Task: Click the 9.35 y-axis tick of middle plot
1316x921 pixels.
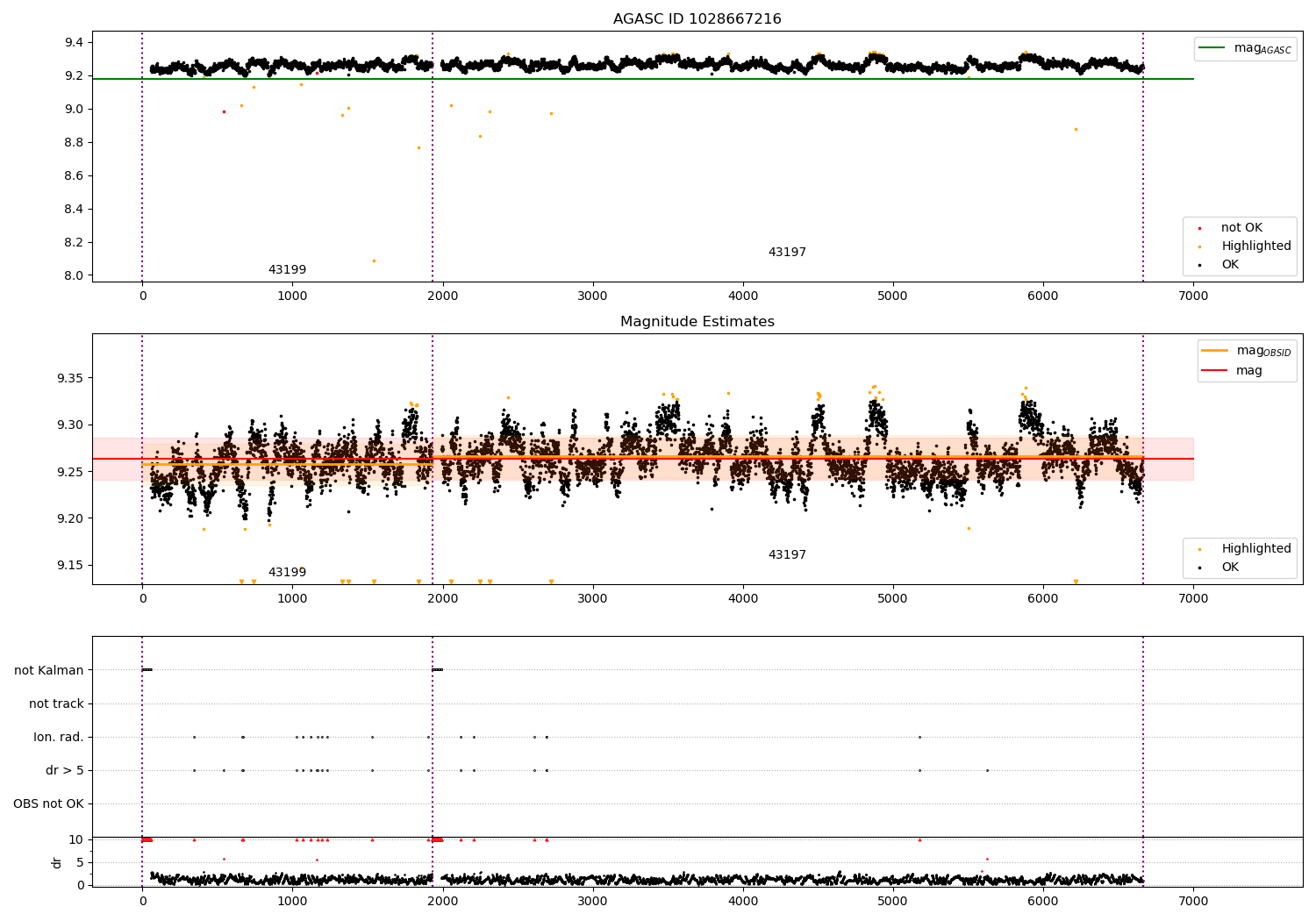Action: (70, 379)
